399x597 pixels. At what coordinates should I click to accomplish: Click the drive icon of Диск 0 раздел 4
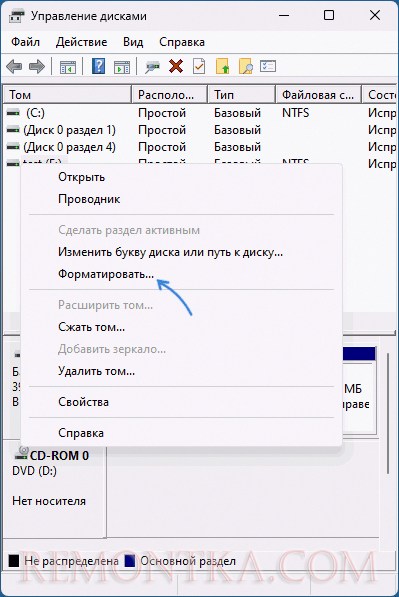click(x=13, y=147)
